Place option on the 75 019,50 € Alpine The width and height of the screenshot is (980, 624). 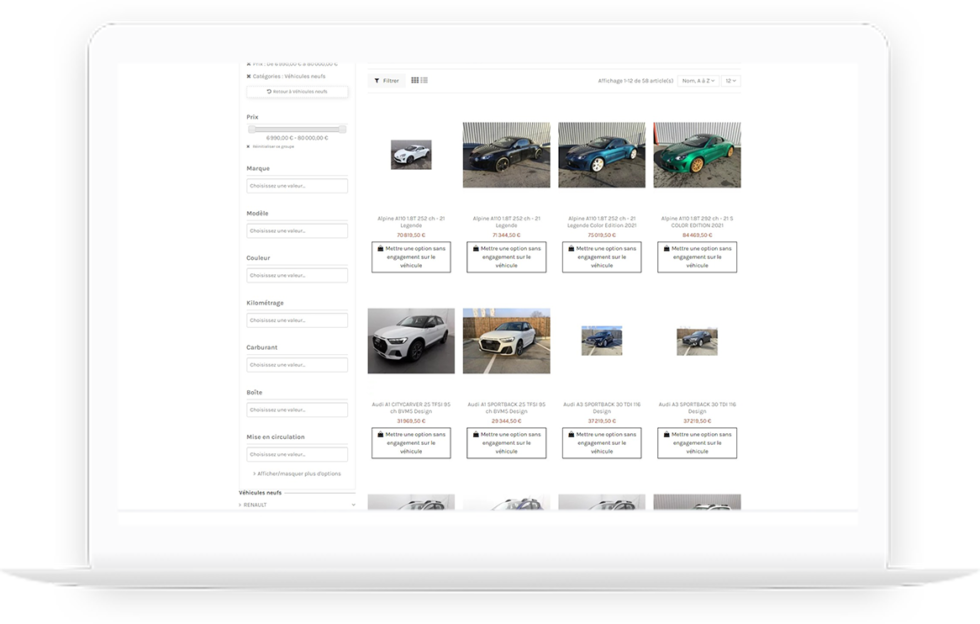pos(602,258)
